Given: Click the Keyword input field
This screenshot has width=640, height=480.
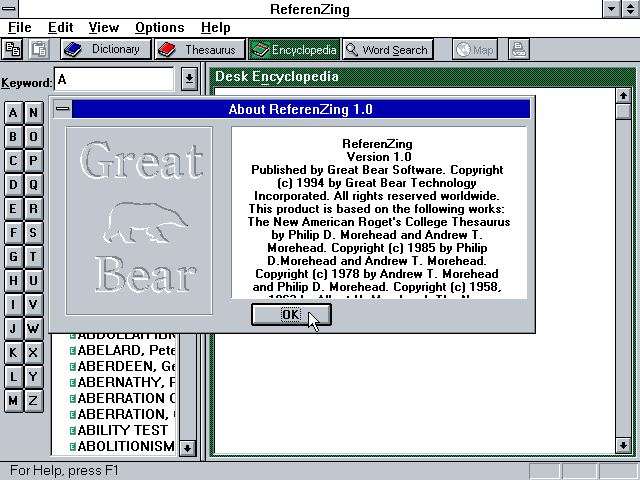Looking at the screenshot, I should 114,79.
